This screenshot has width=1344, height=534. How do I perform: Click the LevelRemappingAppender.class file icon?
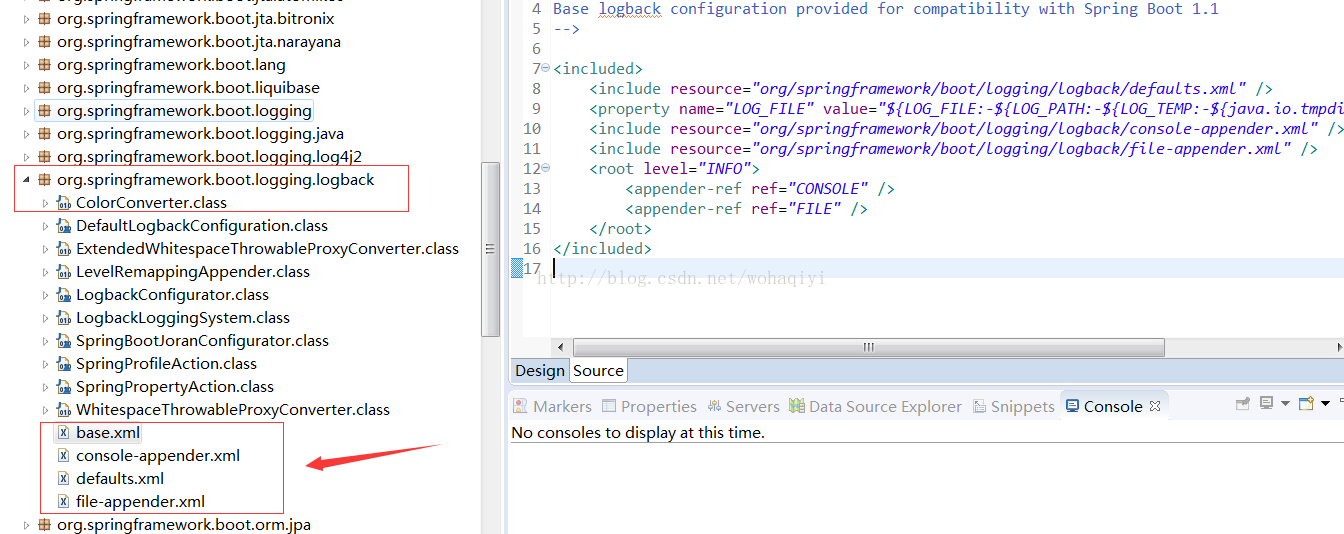[64, 272]
